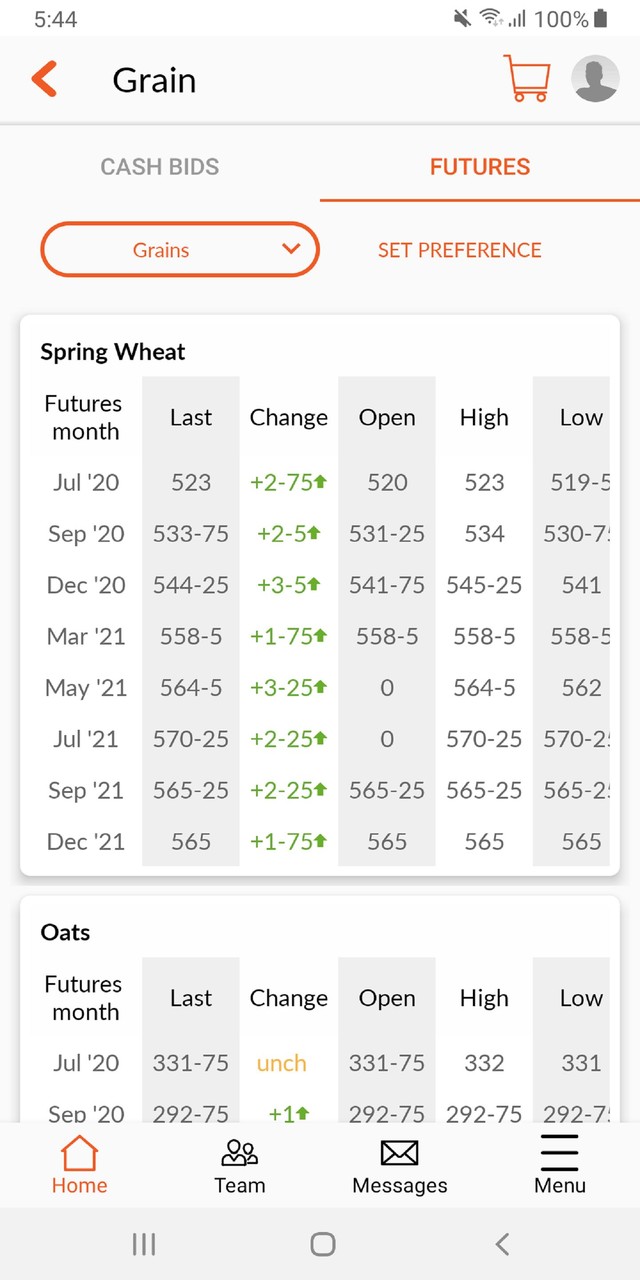Tap Oats Jul '20 unch change value
The height and width of the screenshot is (1280, 640).
[282, 1063]
